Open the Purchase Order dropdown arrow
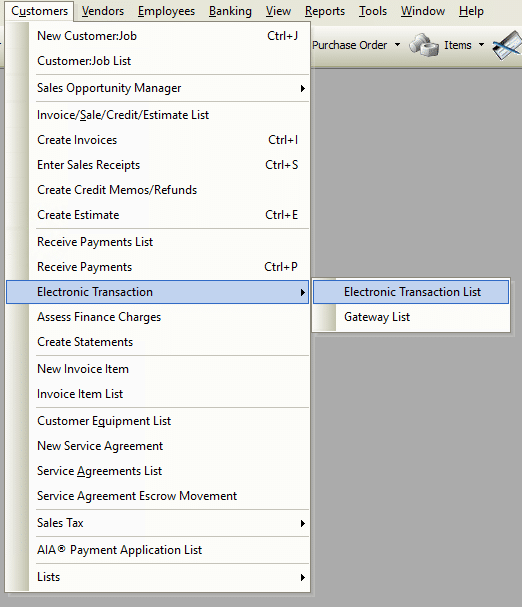 click(x=397, y=45)
